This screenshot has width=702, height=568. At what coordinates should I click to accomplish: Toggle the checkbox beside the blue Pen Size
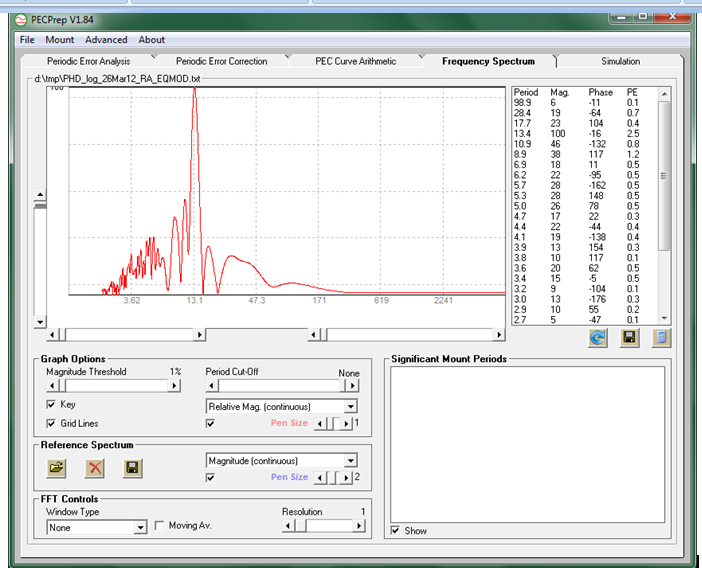pos(210,478)
